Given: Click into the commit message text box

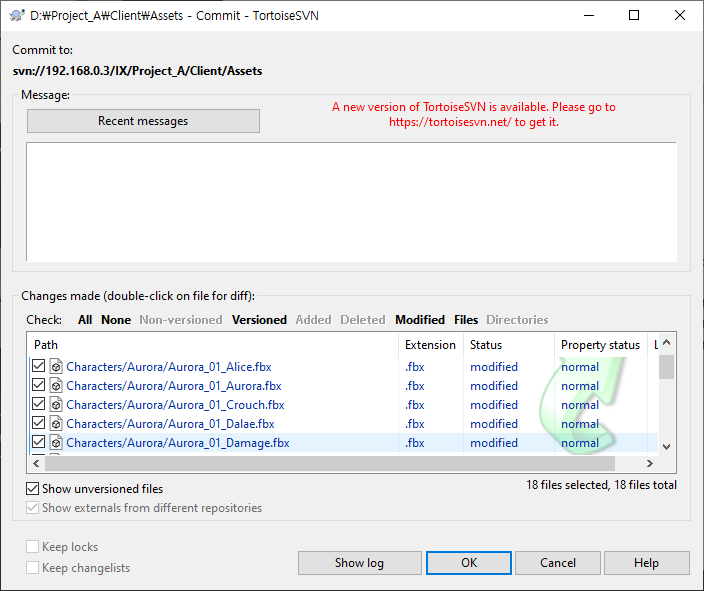Looking at the screenshot, I should coord(350,202).
